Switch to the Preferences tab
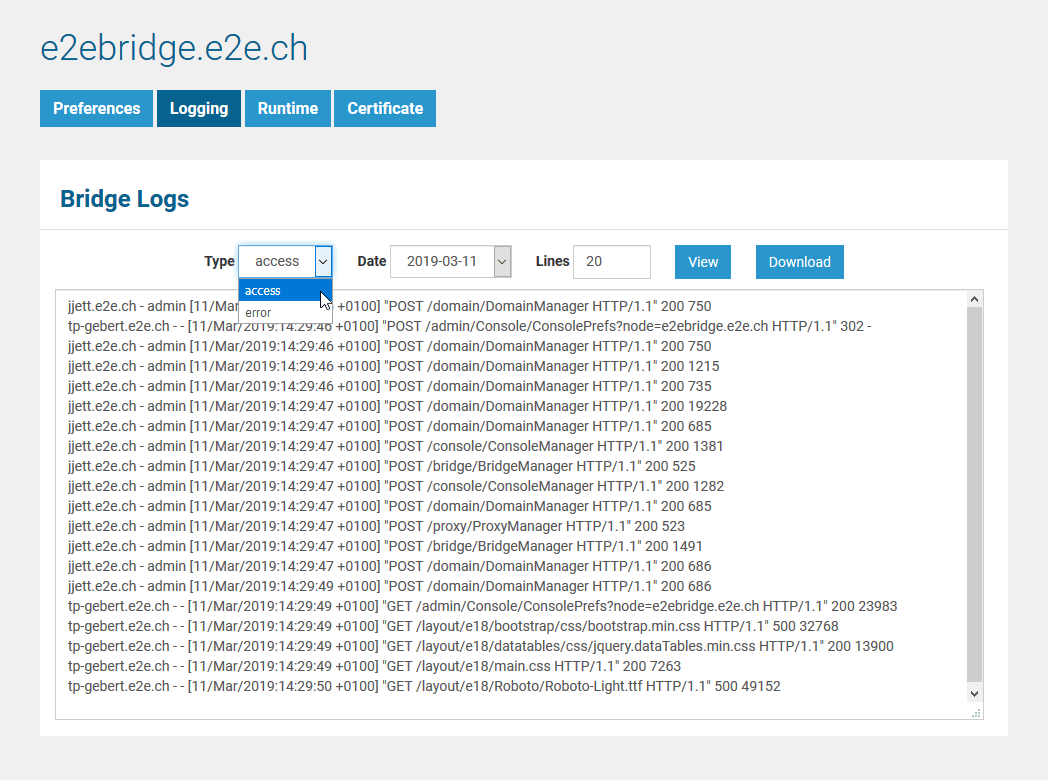Image resolution: width=1048 pixels, height=780 pixels. 96,108
